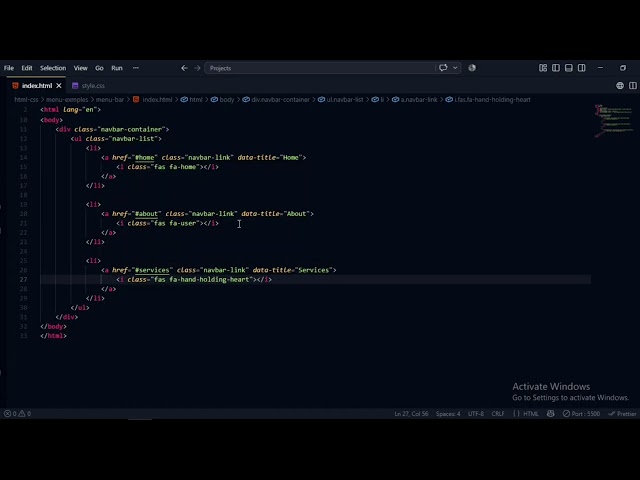Click the curly braces status icon
640x480 pixels.
tap(516, 413)
